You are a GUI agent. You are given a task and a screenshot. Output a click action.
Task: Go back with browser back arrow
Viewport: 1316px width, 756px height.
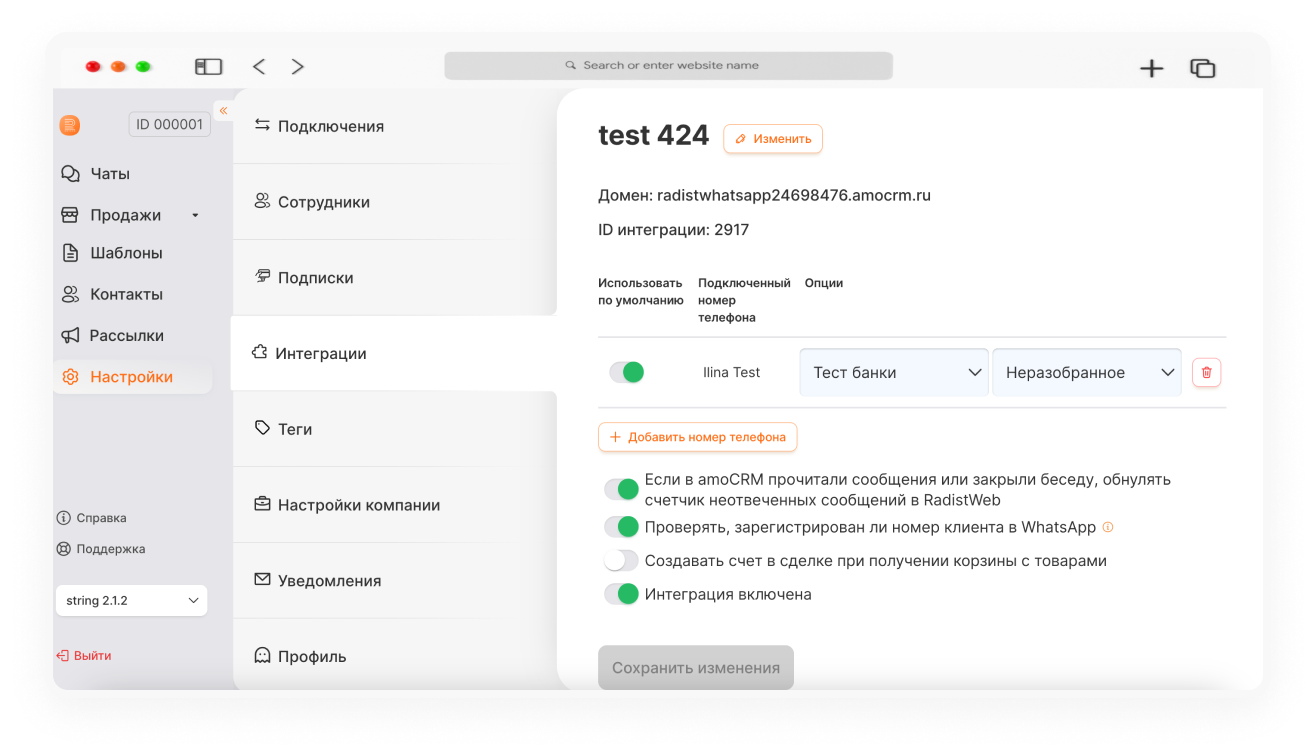[x=259, y=67]
